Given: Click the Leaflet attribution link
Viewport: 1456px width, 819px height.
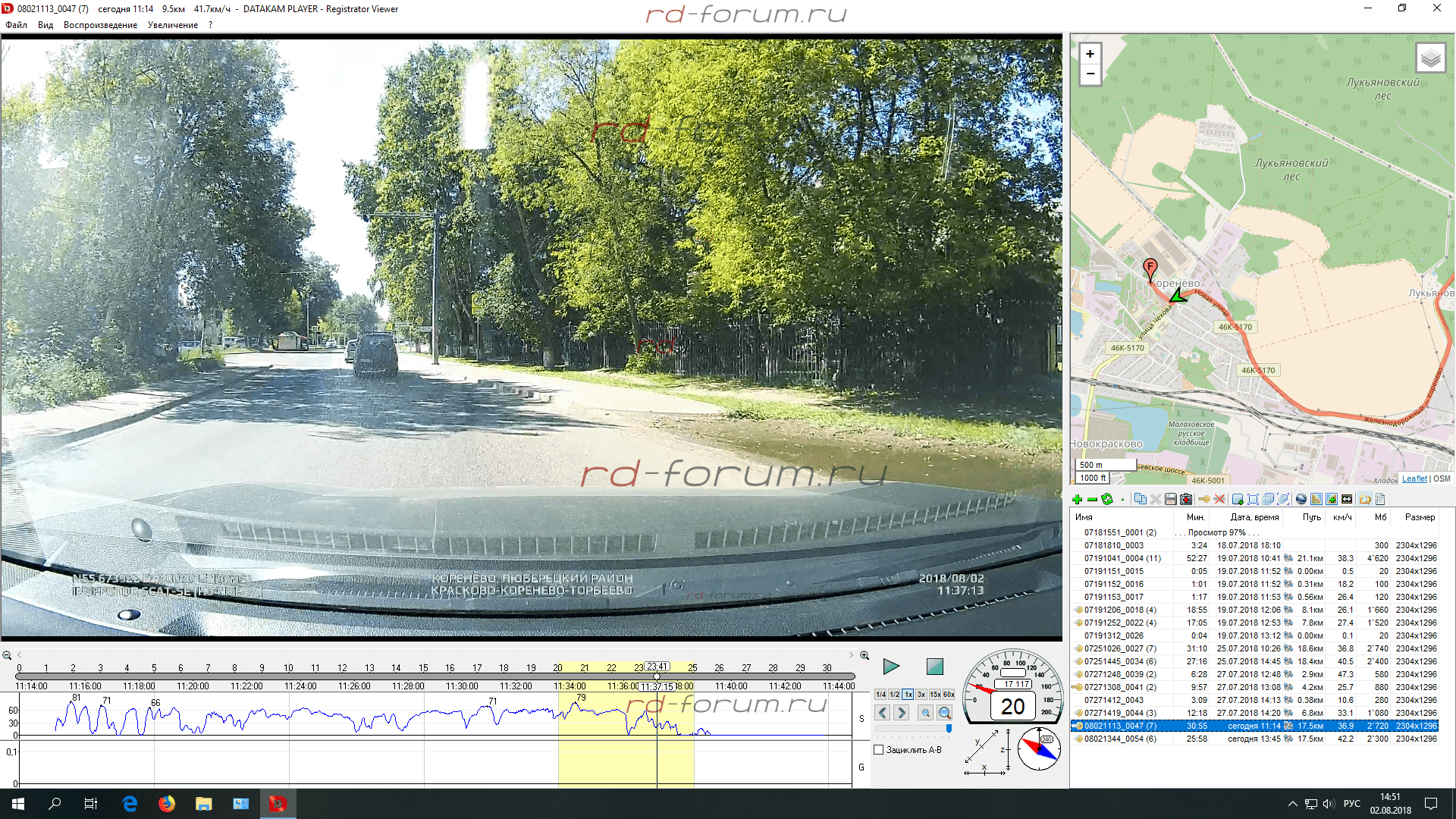Looking at the screenshot, I should point(1414,479).
